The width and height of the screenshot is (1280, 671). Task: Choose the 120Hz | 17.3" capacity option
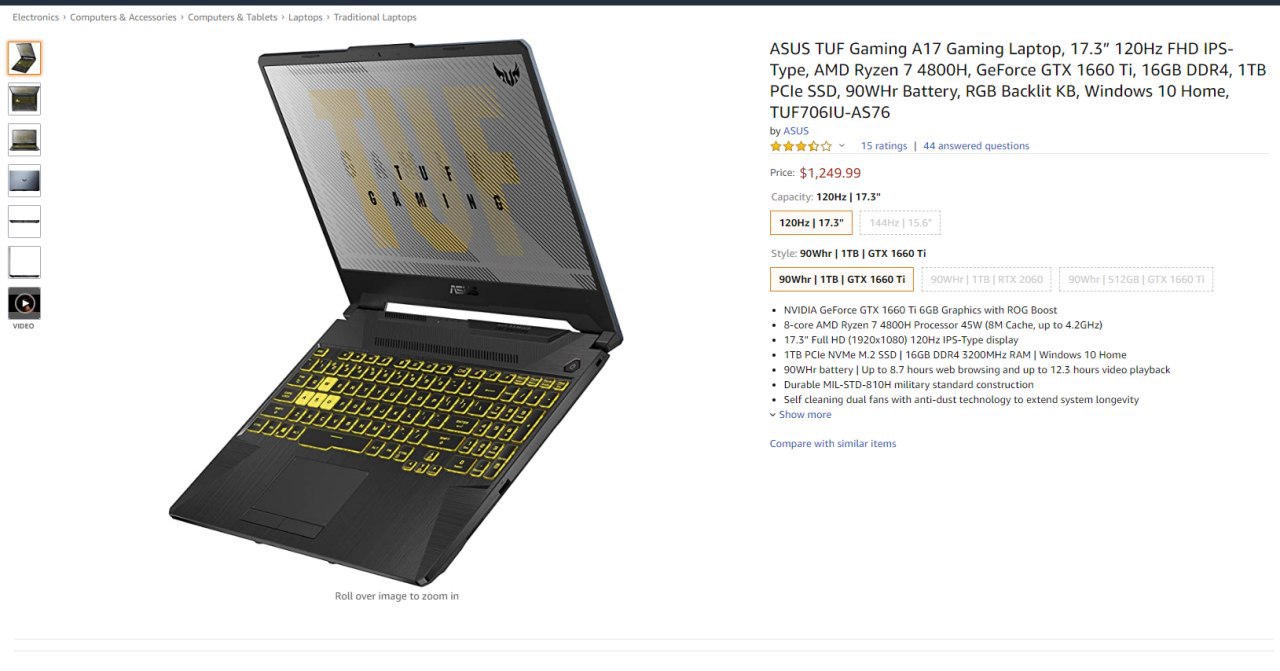click(811, 223)
